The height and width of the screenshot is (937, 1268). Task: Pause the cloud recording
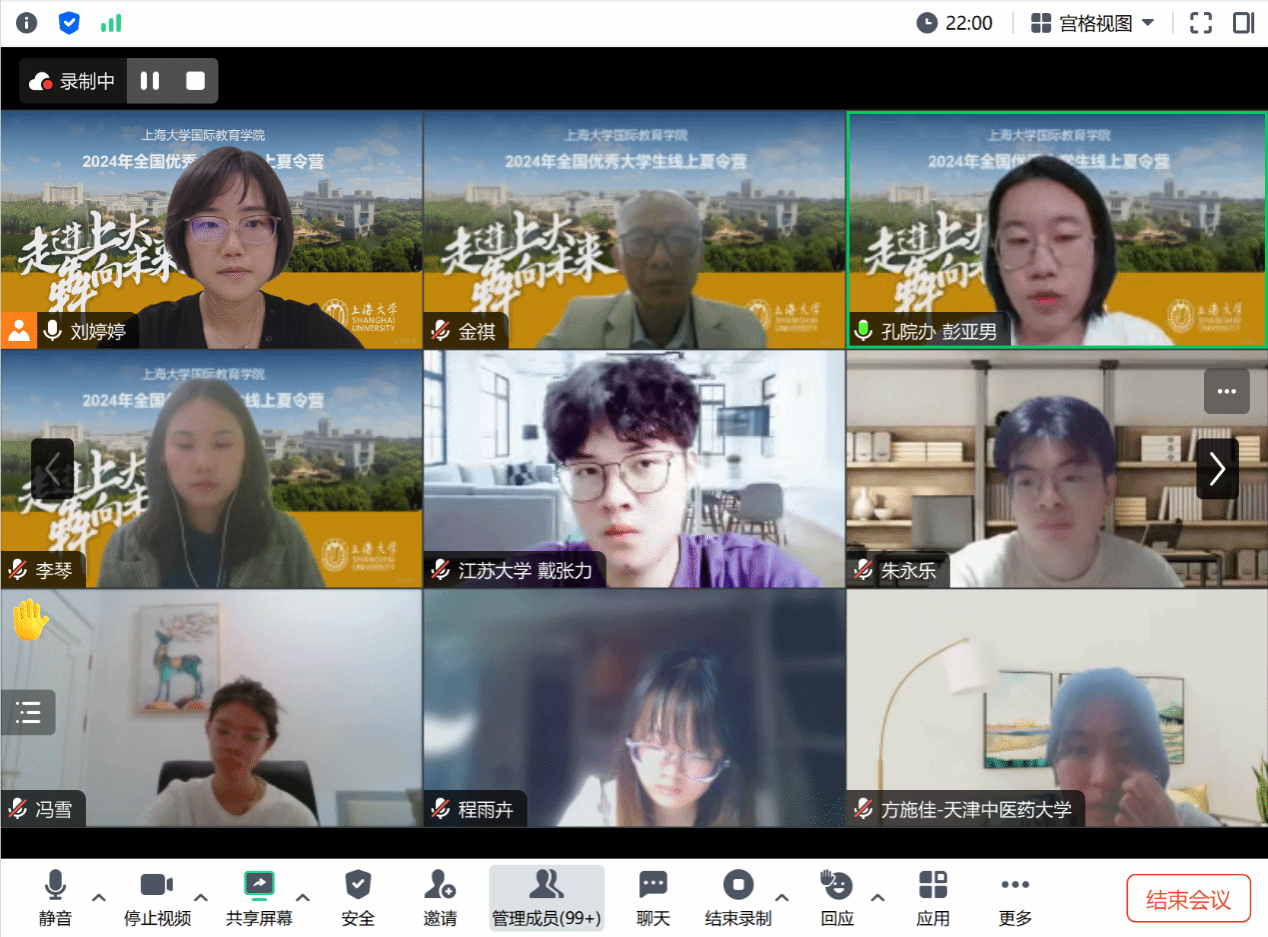pos(150,81)
